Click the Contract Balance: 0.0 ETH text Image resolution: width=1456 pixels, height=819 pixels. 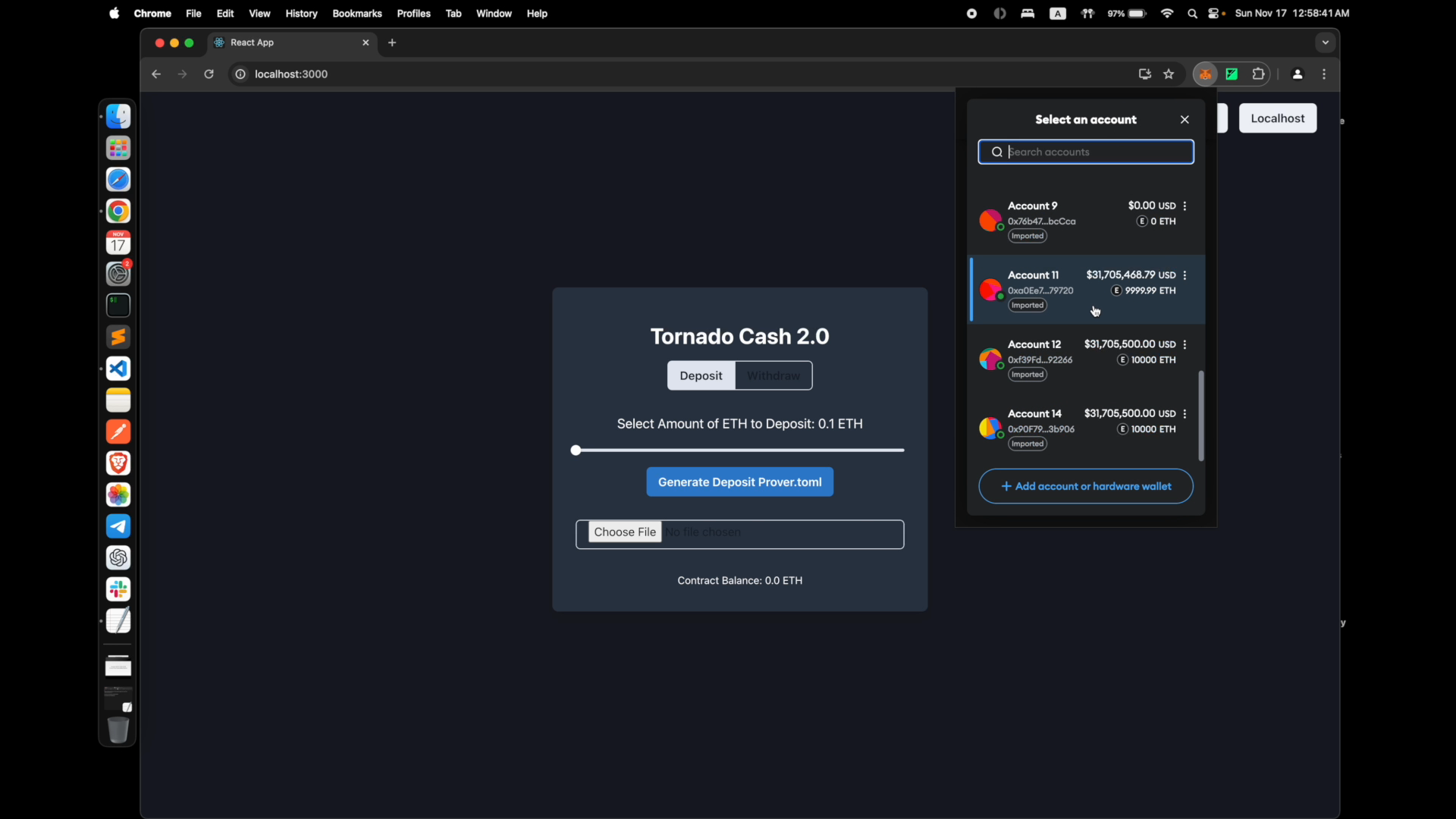(739, 581)
